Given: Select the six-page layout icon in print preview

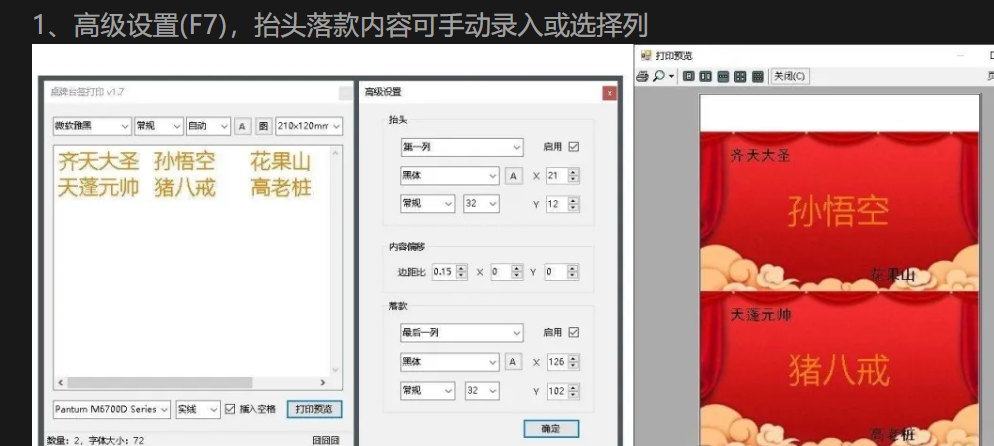Looking at the screenshot, I should click(x=757, y=77).
